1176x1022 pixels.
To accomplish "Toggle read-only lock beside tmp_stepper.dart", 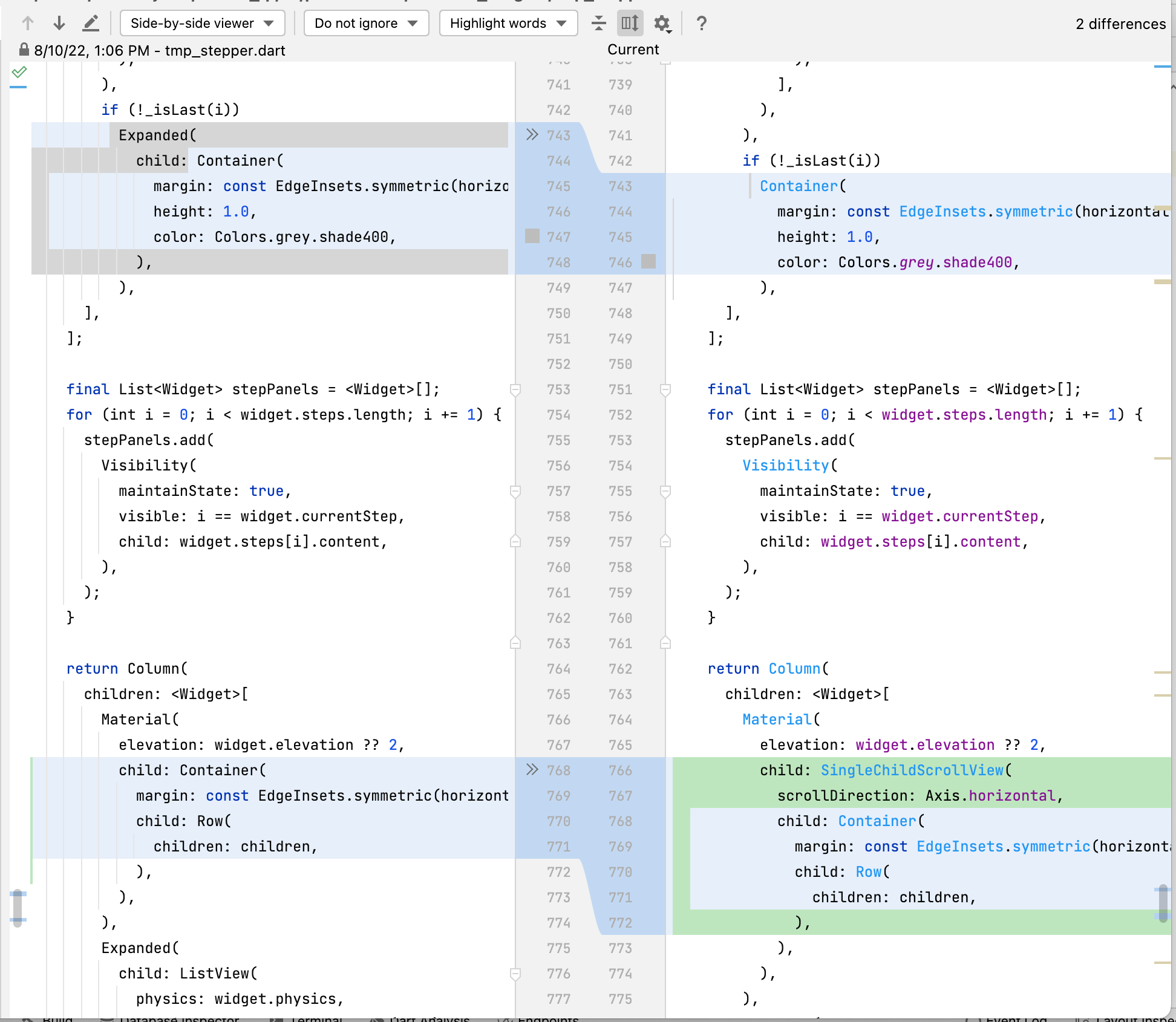I will coord(24,50).
